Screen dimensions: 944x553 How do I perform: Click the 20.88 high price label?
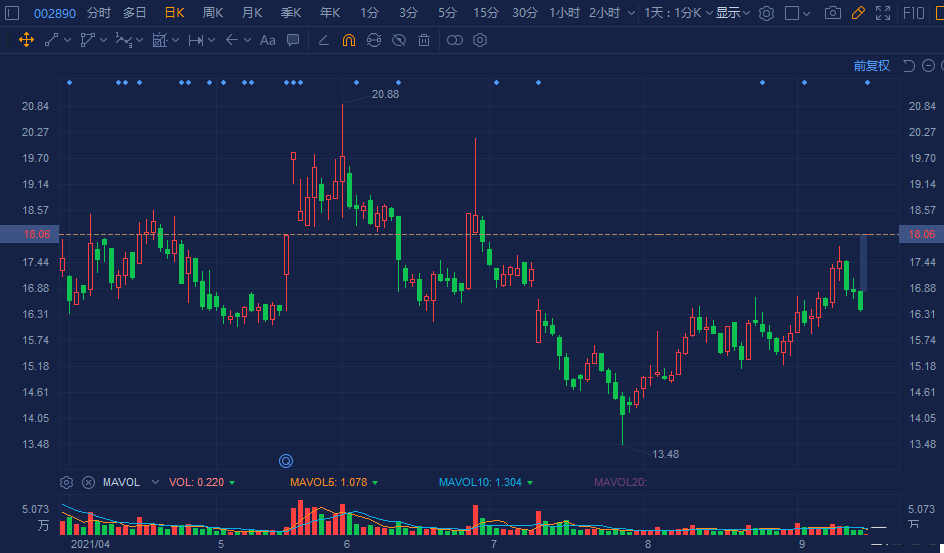coord(385,94)
